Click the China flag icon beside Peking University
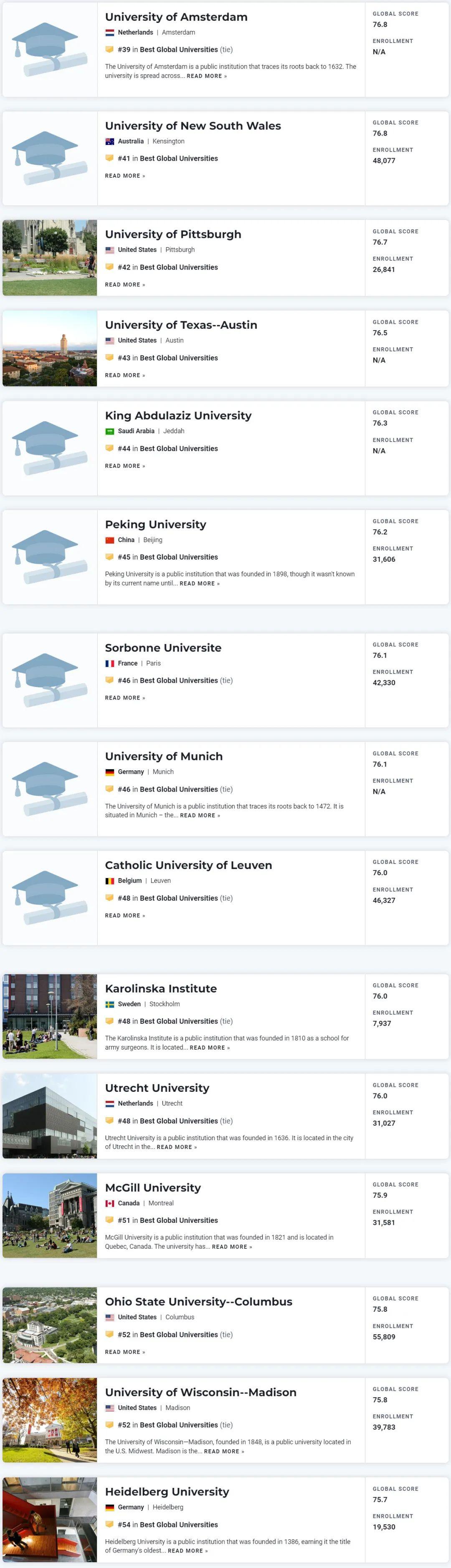The width and height of the screenshot is (451, 1568). coord(109,539)
